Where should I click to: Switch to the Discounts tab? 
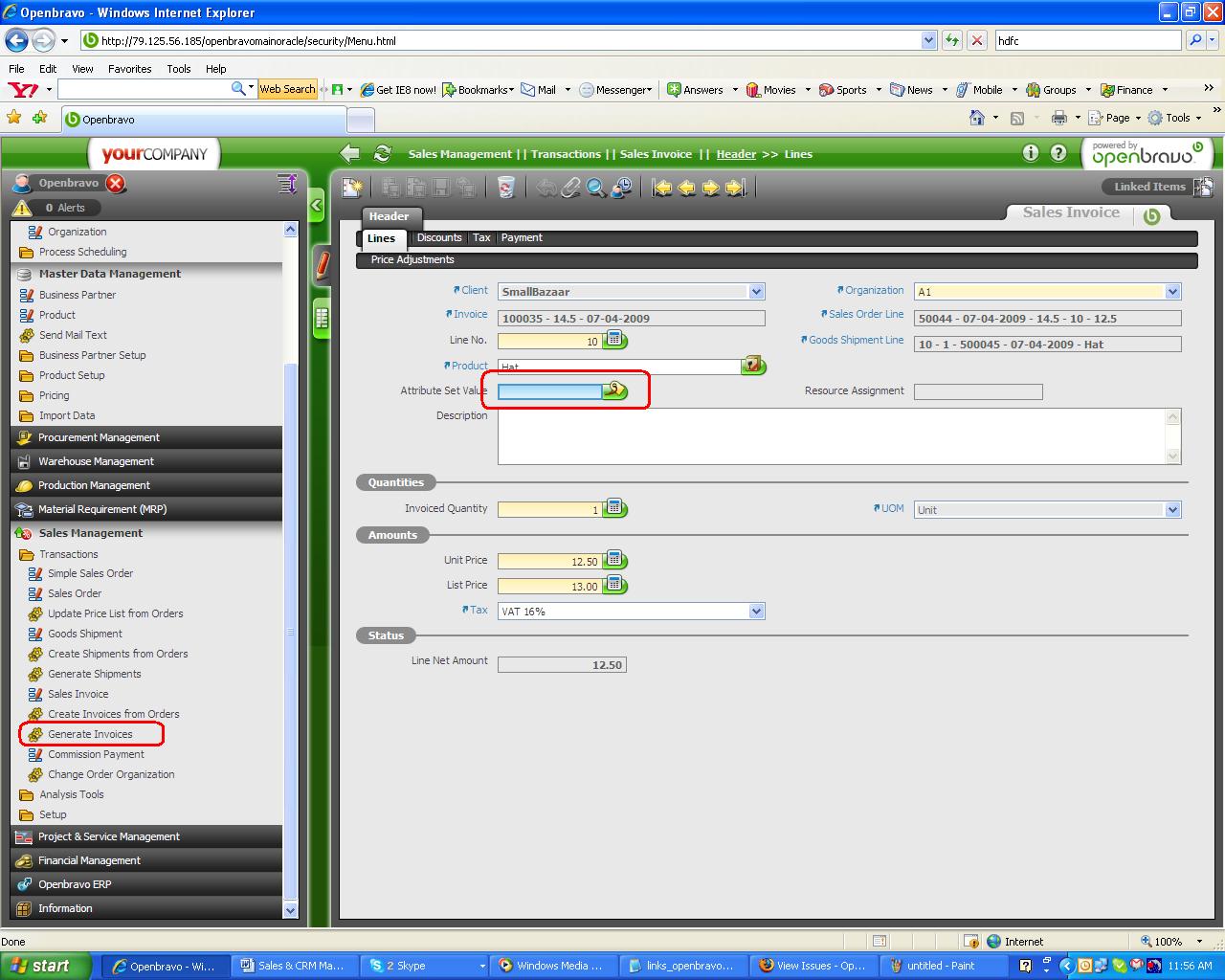point(439,237)
